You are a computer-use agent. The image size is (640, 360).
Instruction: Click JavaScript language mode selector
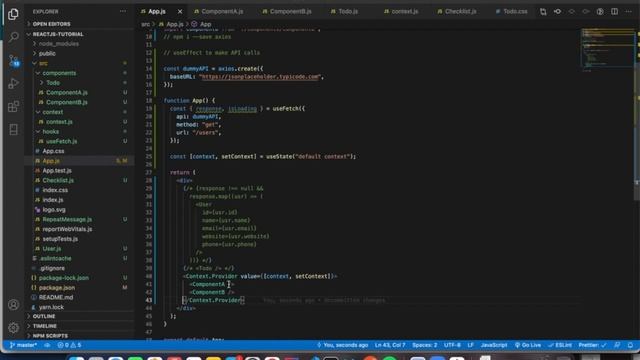point(493,345)
